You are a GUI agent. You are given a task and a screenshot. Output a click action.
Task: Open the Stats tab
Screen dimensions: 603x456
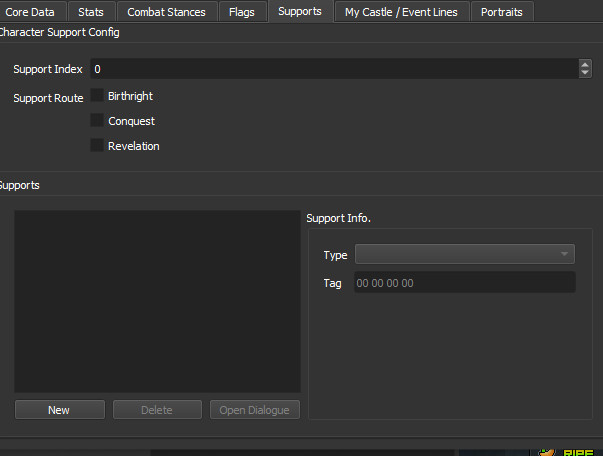click(91, 12)
